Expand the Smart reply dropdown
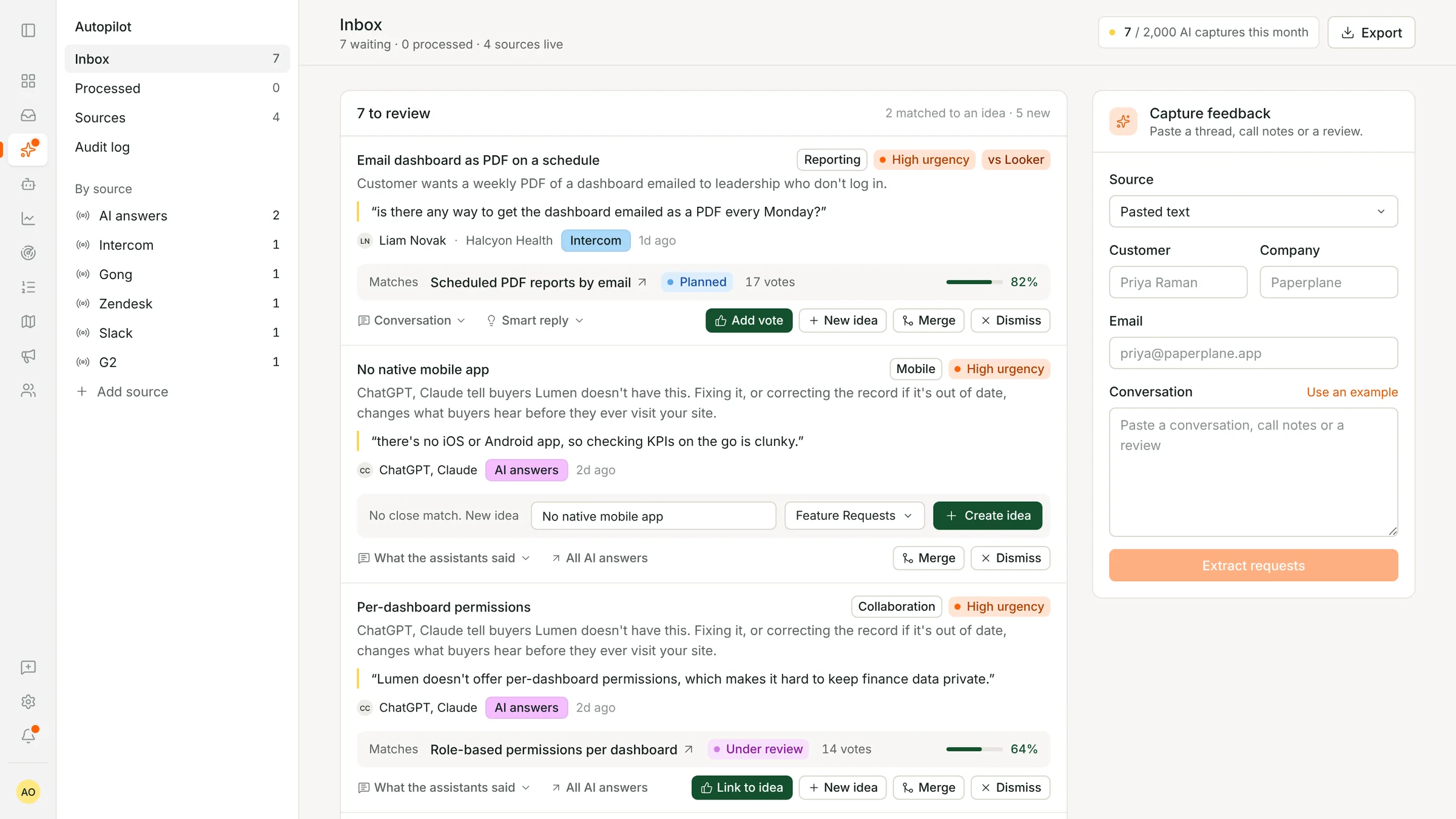This screenshot has width=1456, height=819. (534, 320)
